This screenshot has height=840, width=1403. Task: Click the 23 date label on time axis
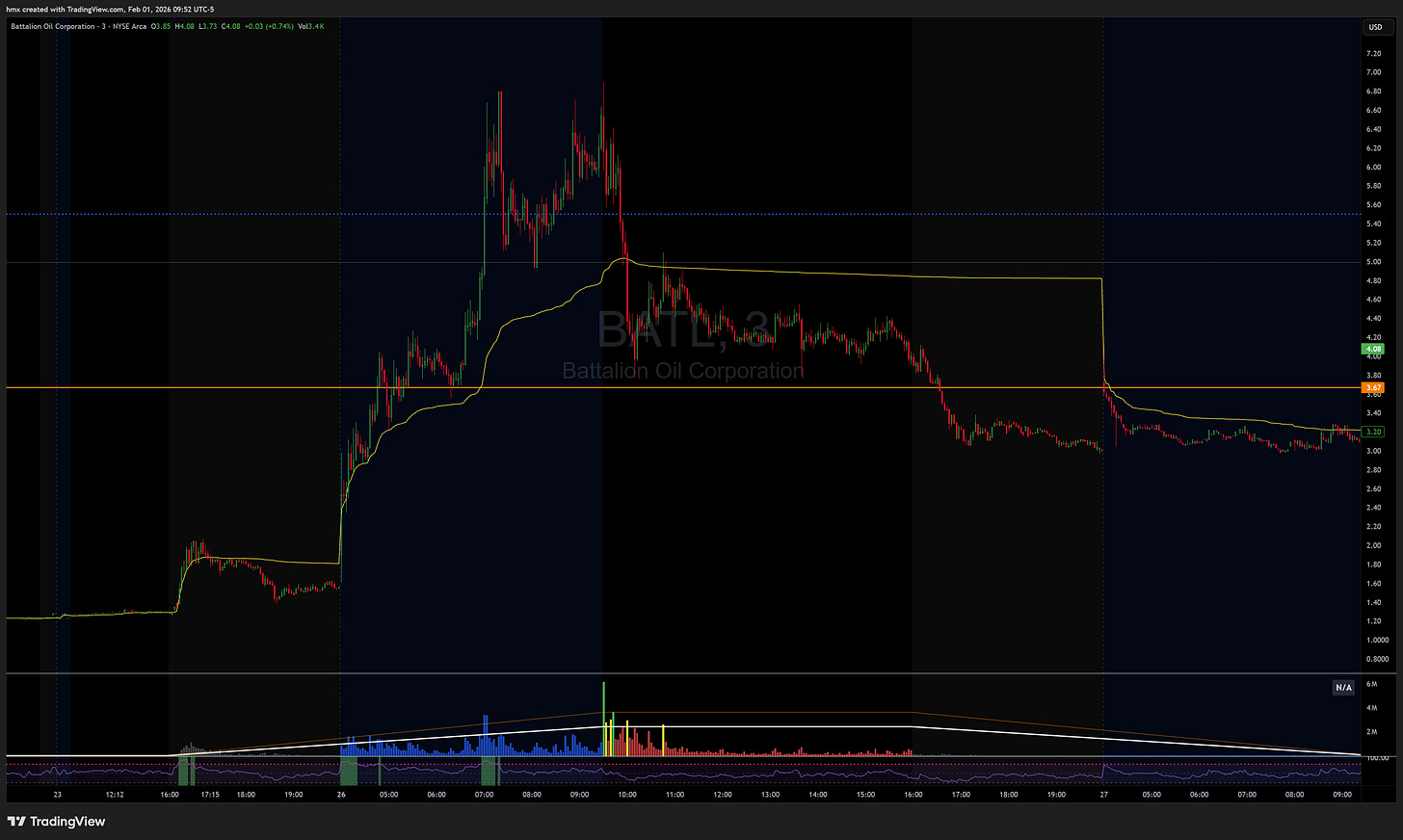coord(58,795)
